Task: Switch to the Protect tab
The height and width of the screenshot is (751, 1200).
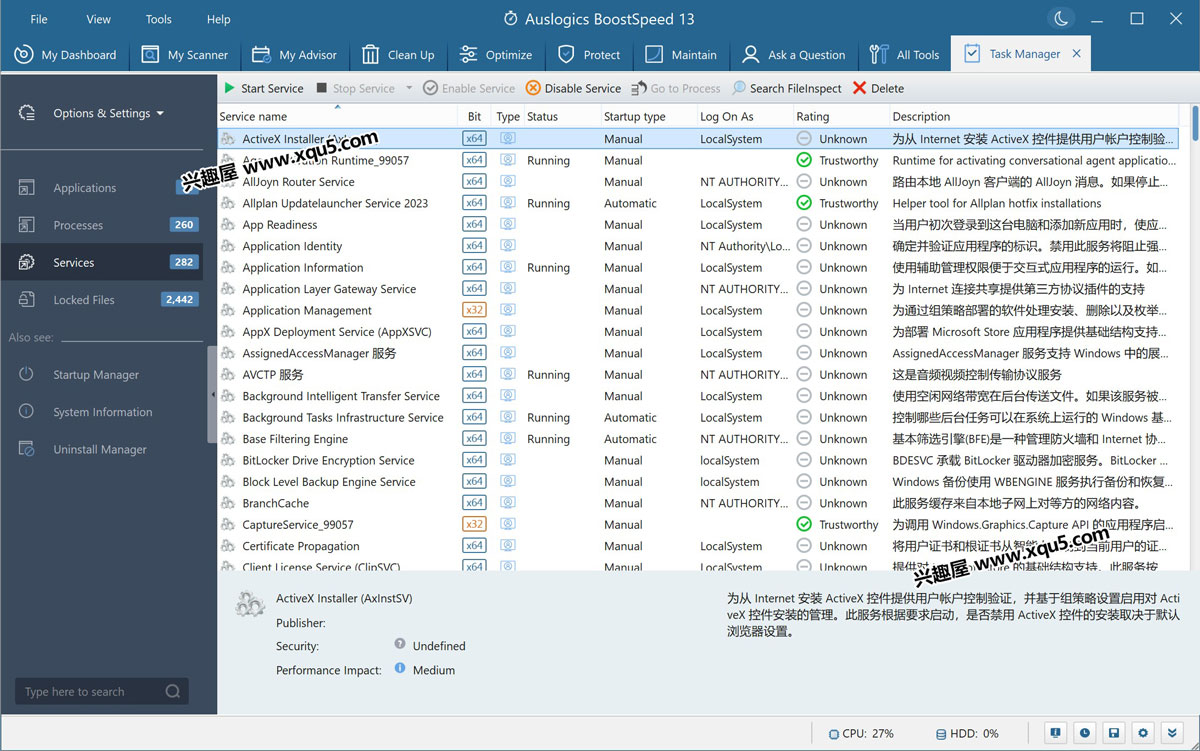Action: (x=589, y=54)
